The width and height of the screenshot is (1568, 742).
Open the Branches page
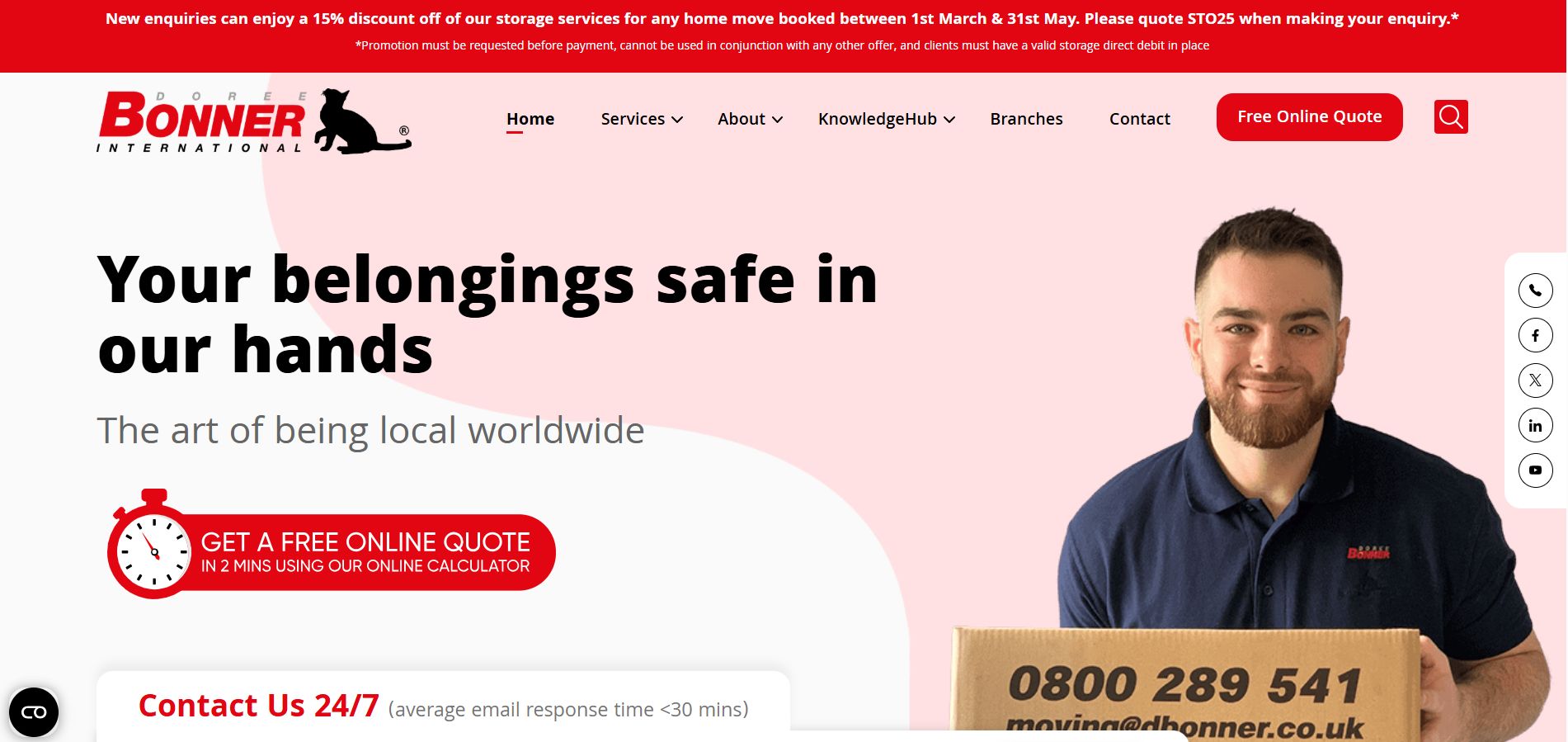1026,119
